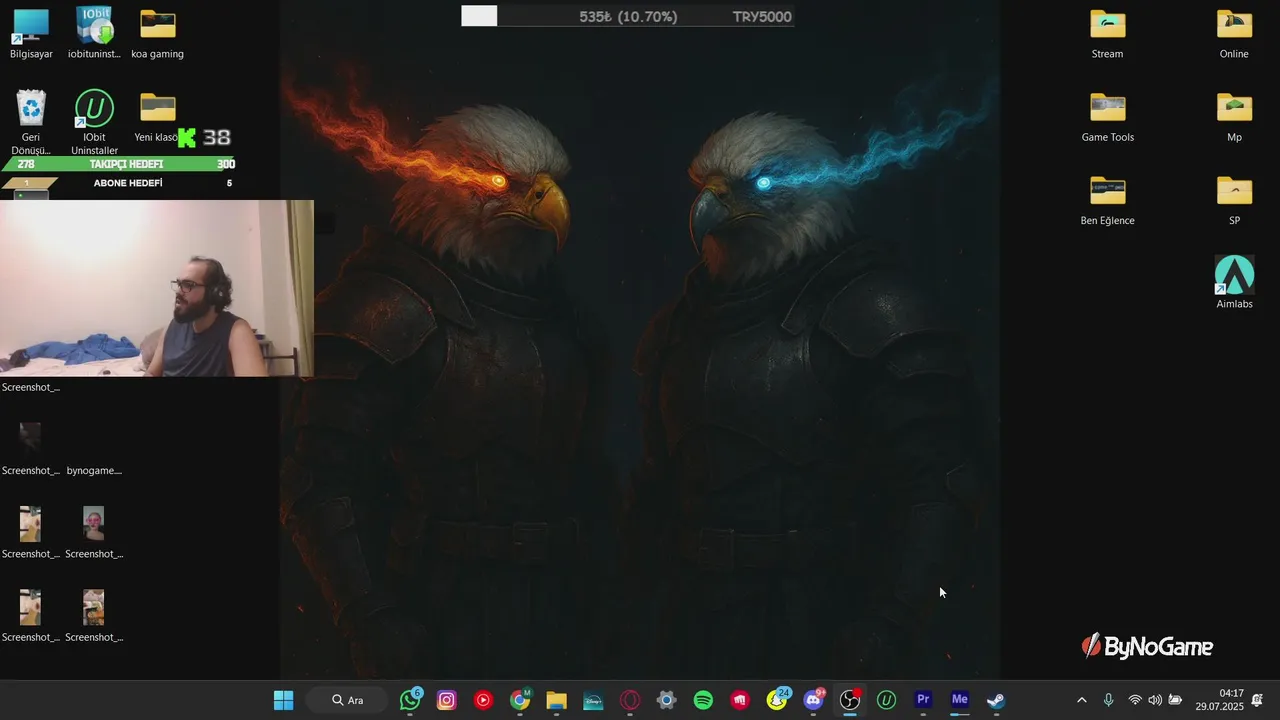Open Adobe Media Encoder from taskbar
The image size is (1280, 720).
click(x=960, y=700)
